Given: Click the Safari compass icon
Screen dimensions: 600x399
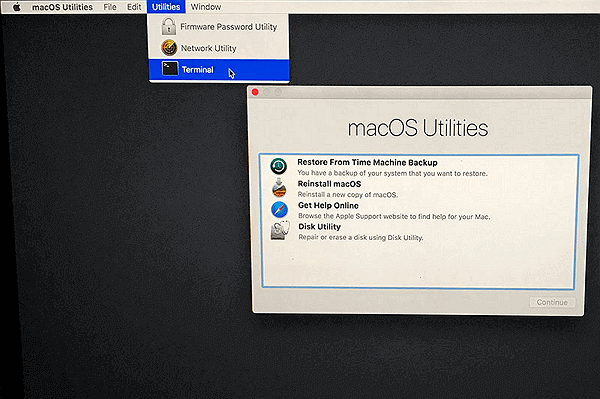Looking at the screenshot, I should pyautogui.click(x=280, y=210).
